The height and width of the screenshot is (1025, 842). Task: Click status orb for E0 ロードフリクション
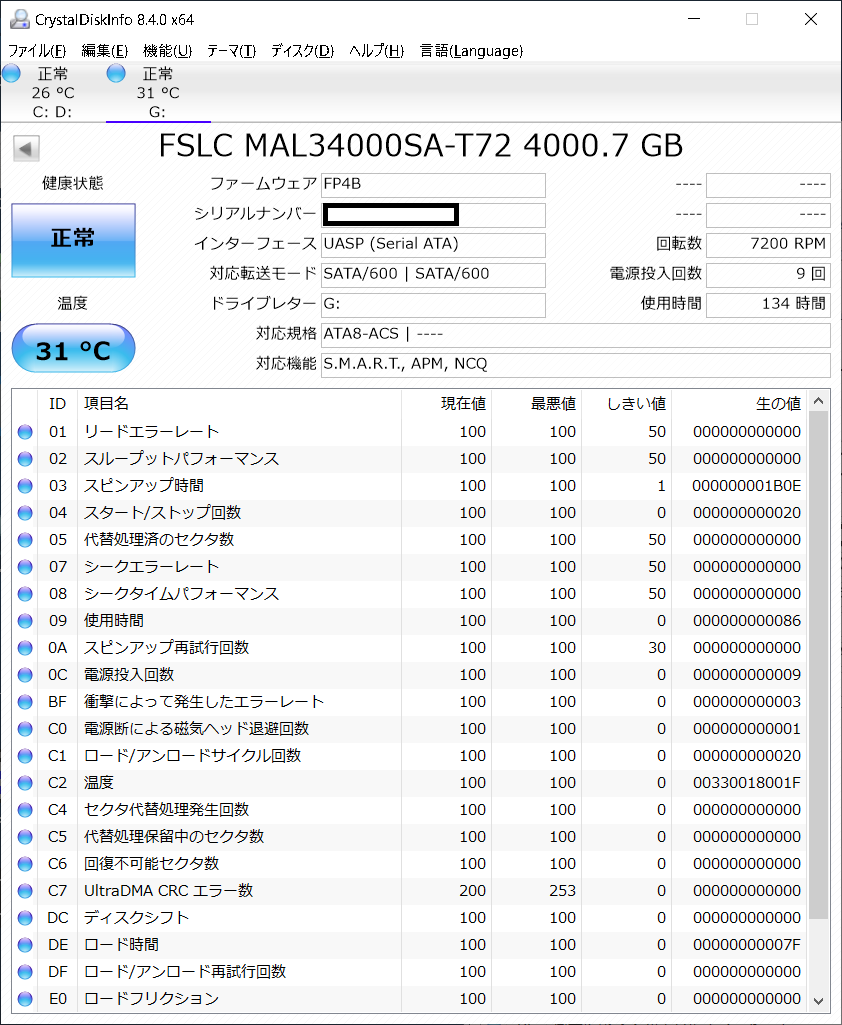point(25,999)
